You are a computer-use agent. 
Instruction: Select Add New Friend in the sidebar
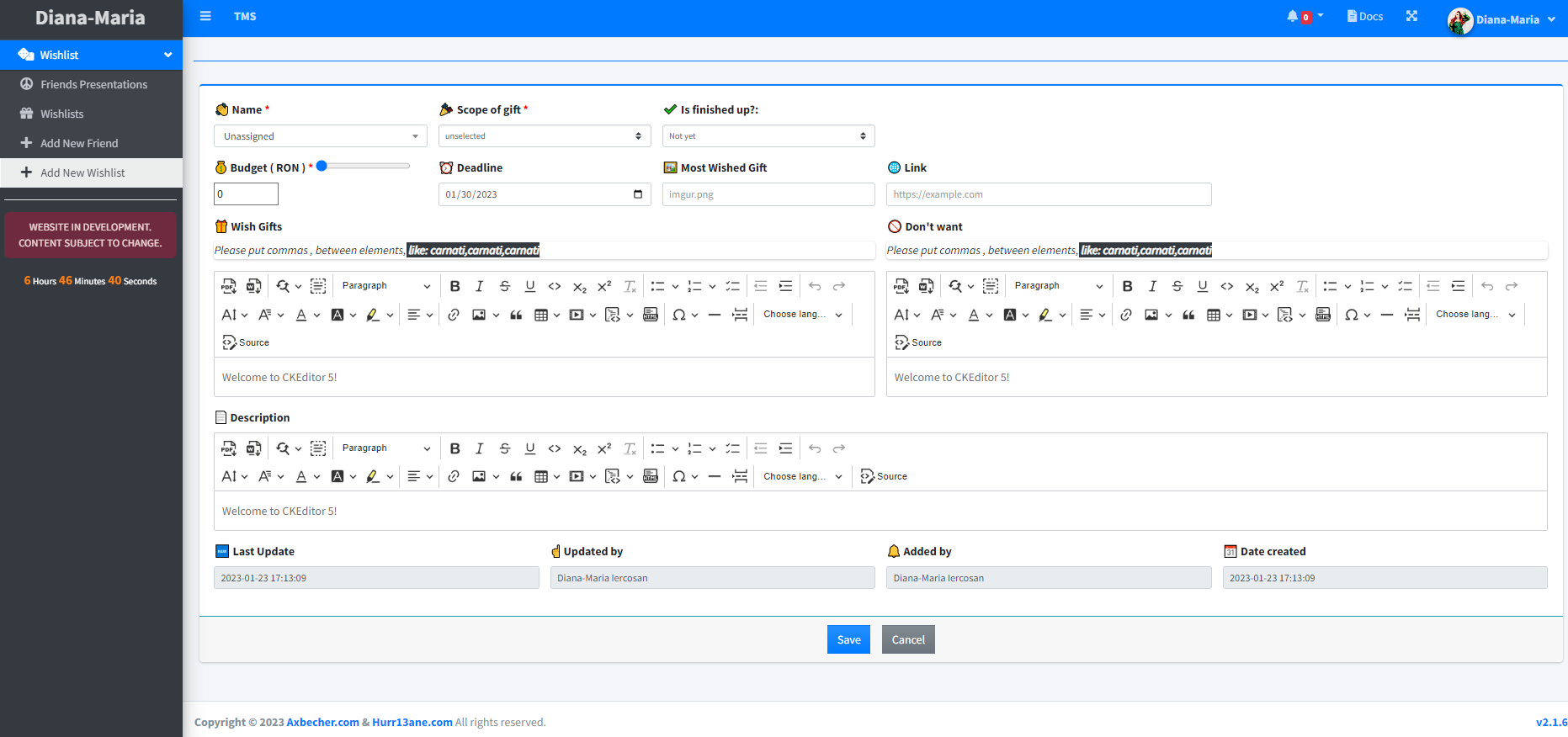(x=79, y=143)
